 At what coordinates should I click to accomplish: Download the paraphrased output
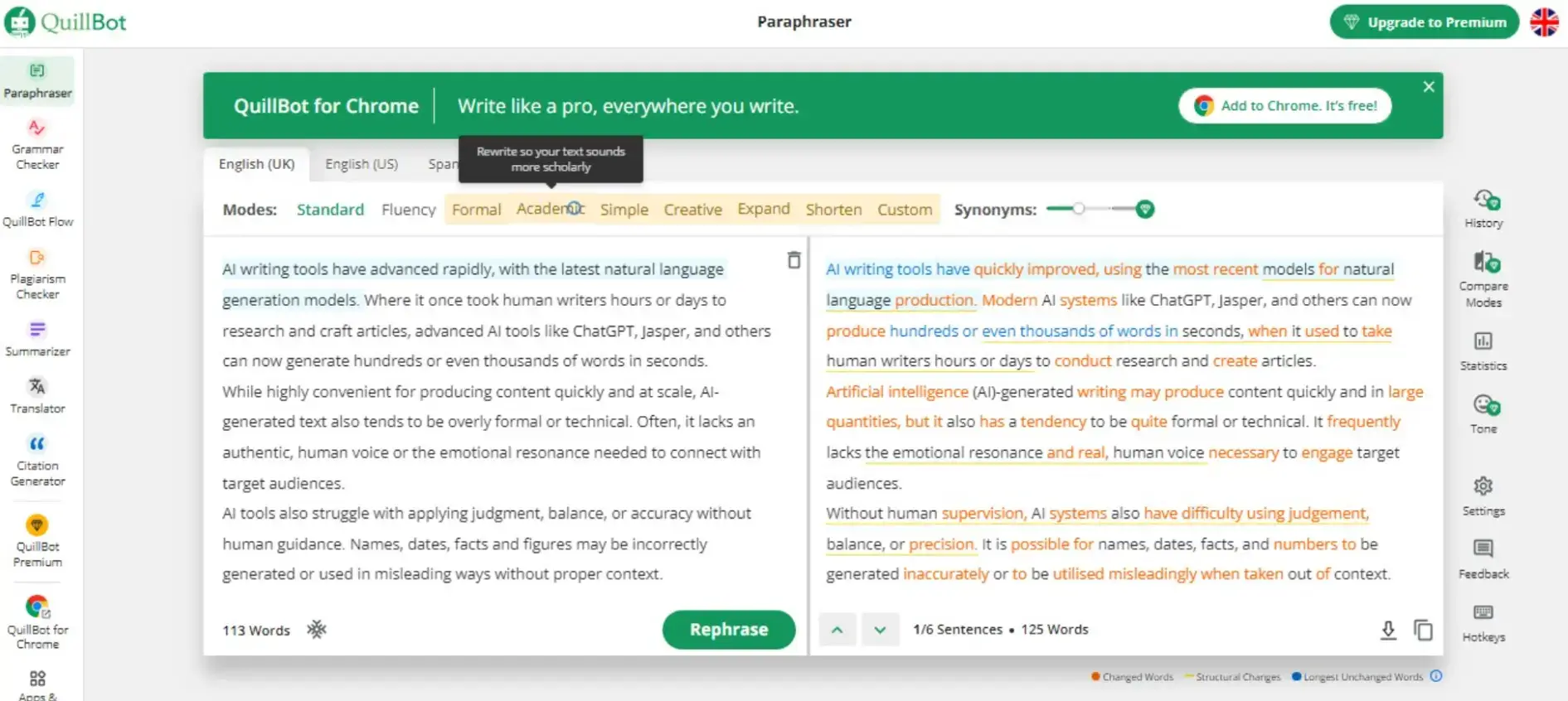(1388, 630)
